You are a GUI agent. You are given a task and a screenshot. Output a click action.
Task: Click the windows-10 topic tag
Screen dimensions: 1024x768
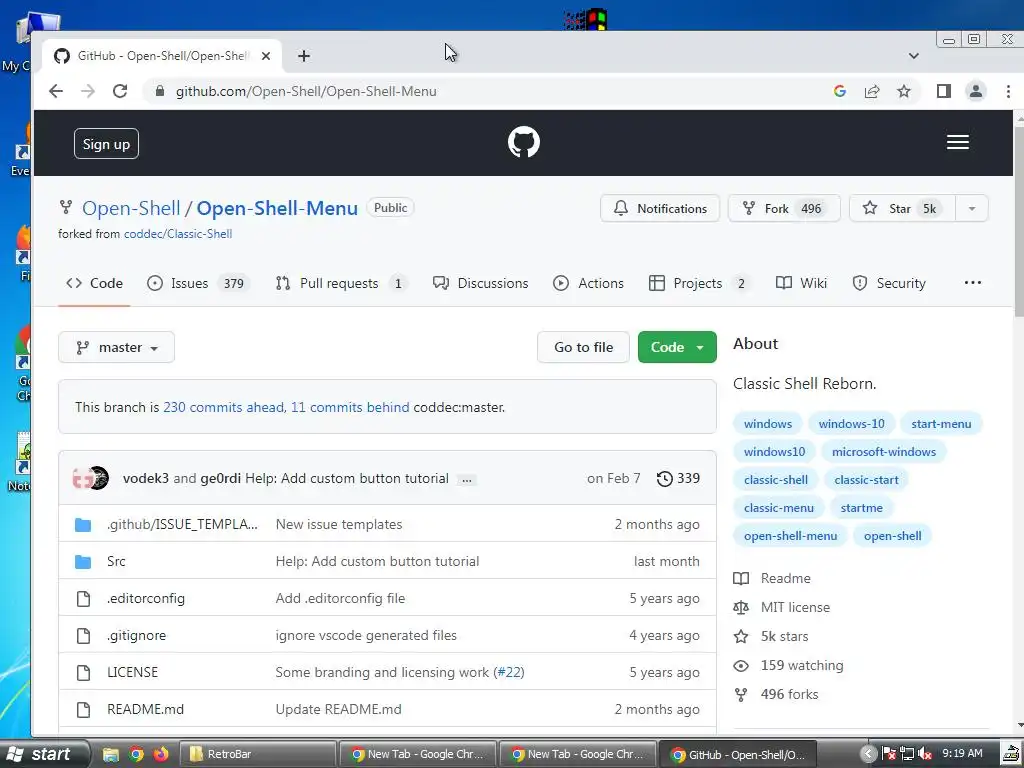tap(852, 424)
